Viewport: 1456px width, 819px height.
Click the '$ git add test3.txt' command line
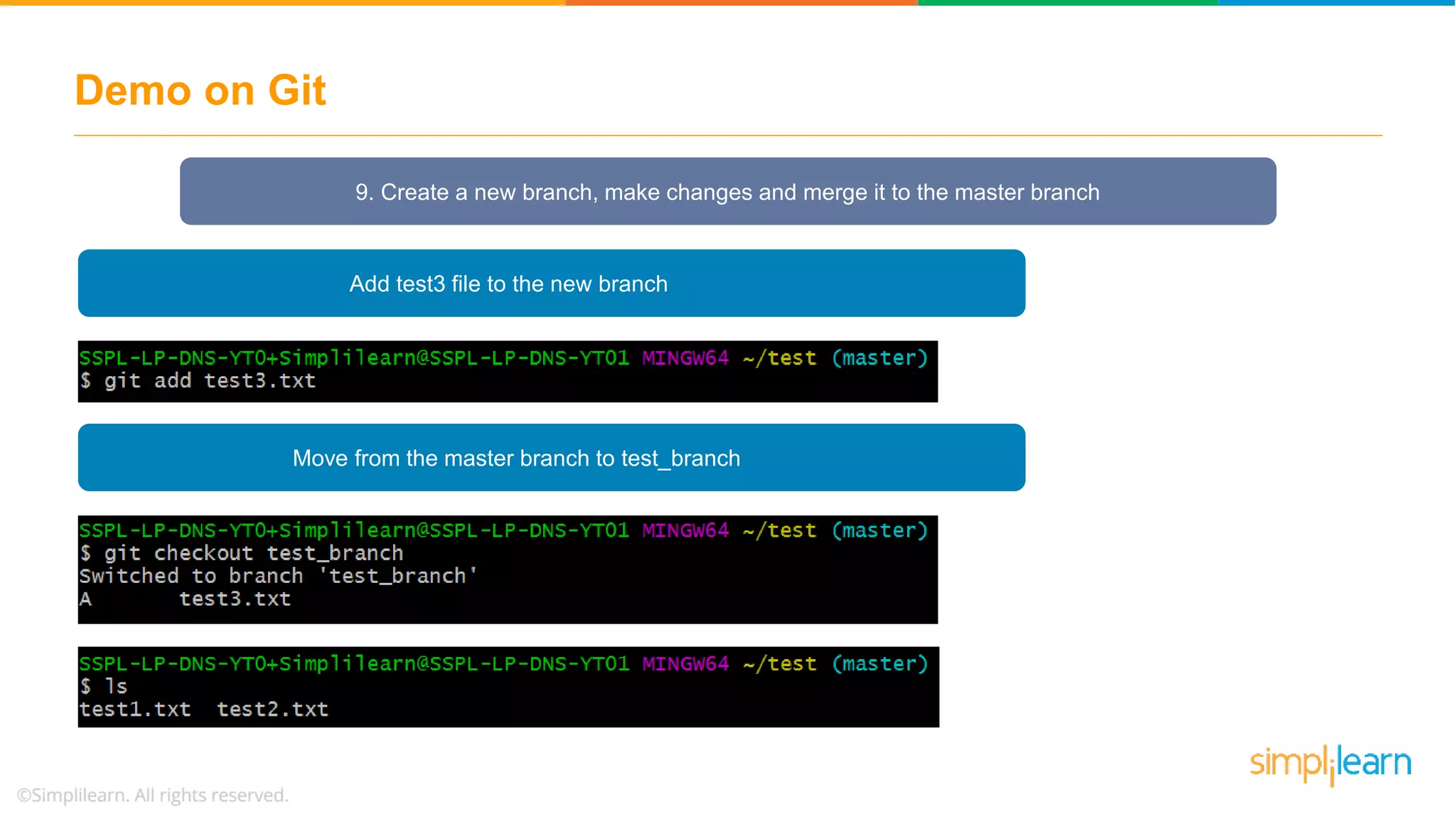pos(198,381)
